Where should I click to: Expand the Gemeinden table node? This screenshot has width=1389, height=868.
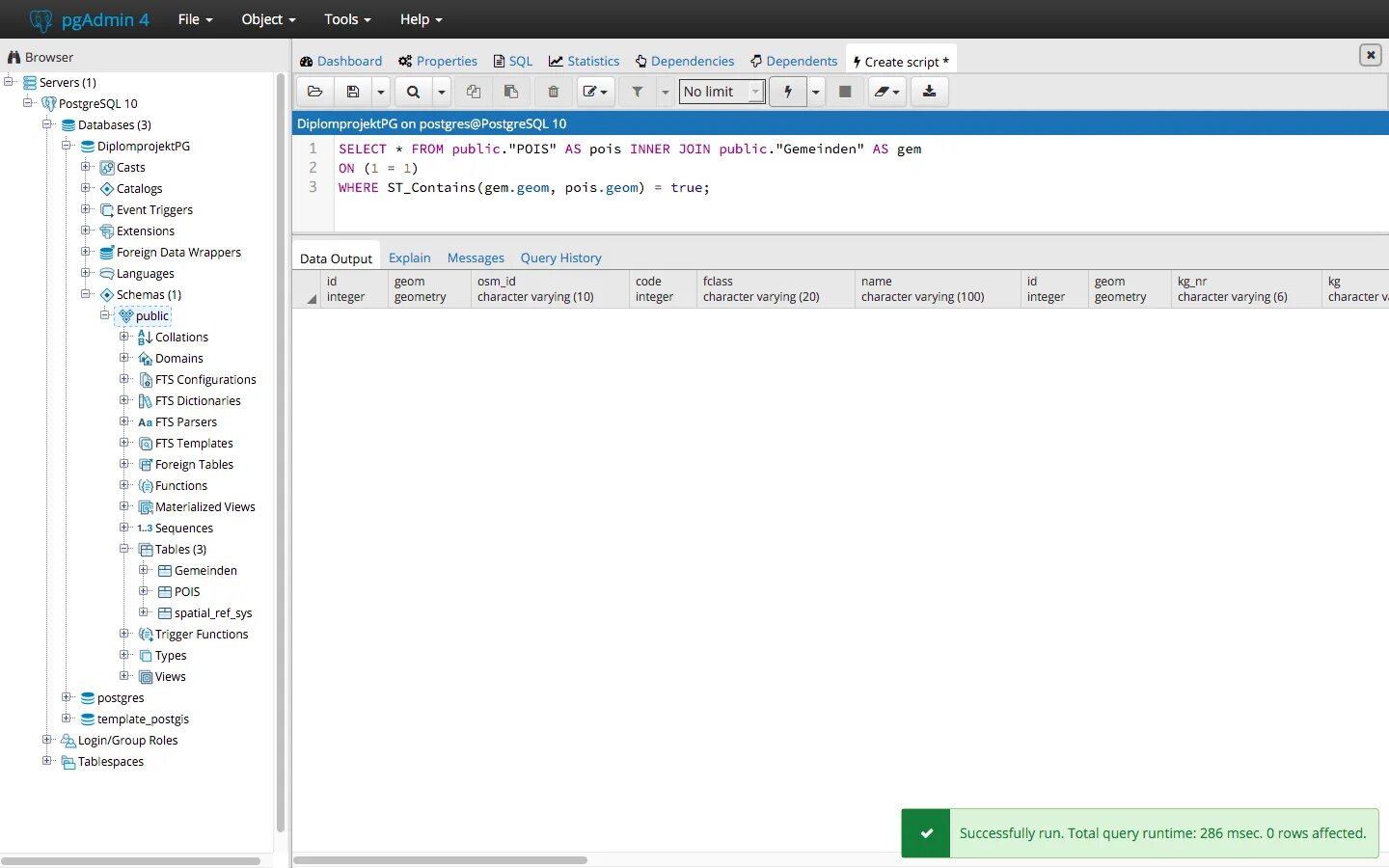144,570
